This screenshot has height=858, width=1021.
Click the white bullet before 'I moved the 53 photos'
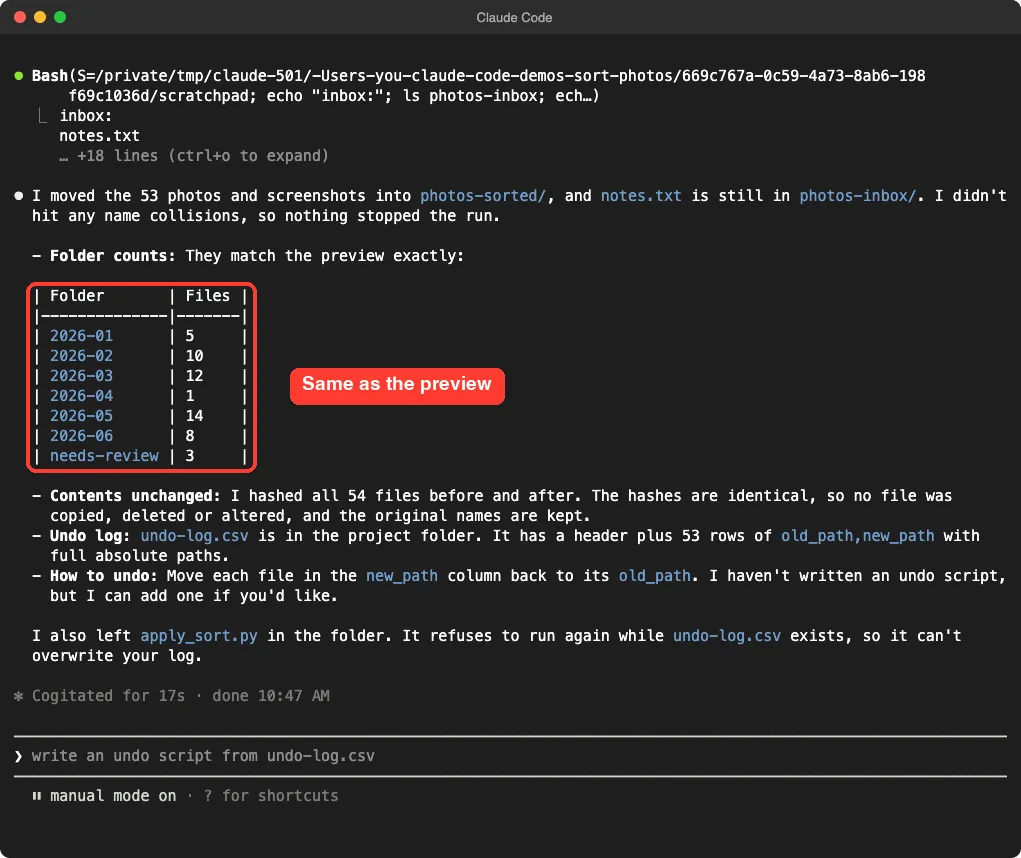coord(19,195)
